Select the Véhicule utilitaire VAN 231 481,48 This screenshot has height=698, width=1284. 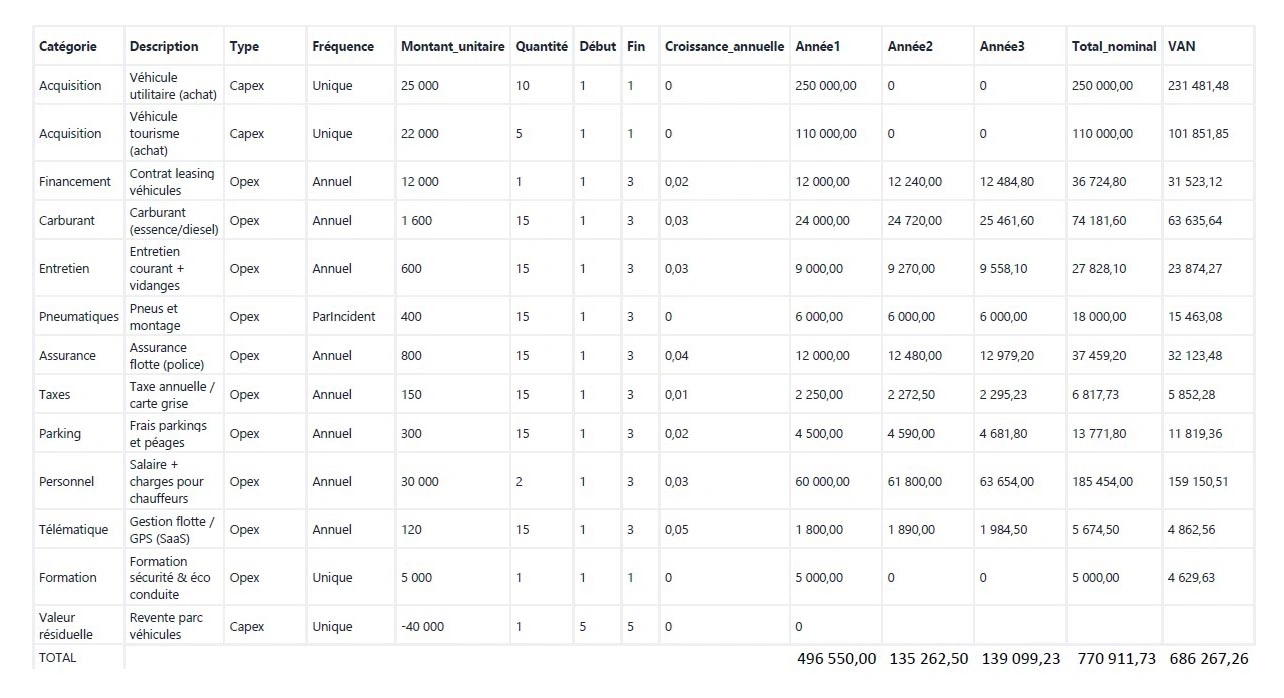[1198, 86]
